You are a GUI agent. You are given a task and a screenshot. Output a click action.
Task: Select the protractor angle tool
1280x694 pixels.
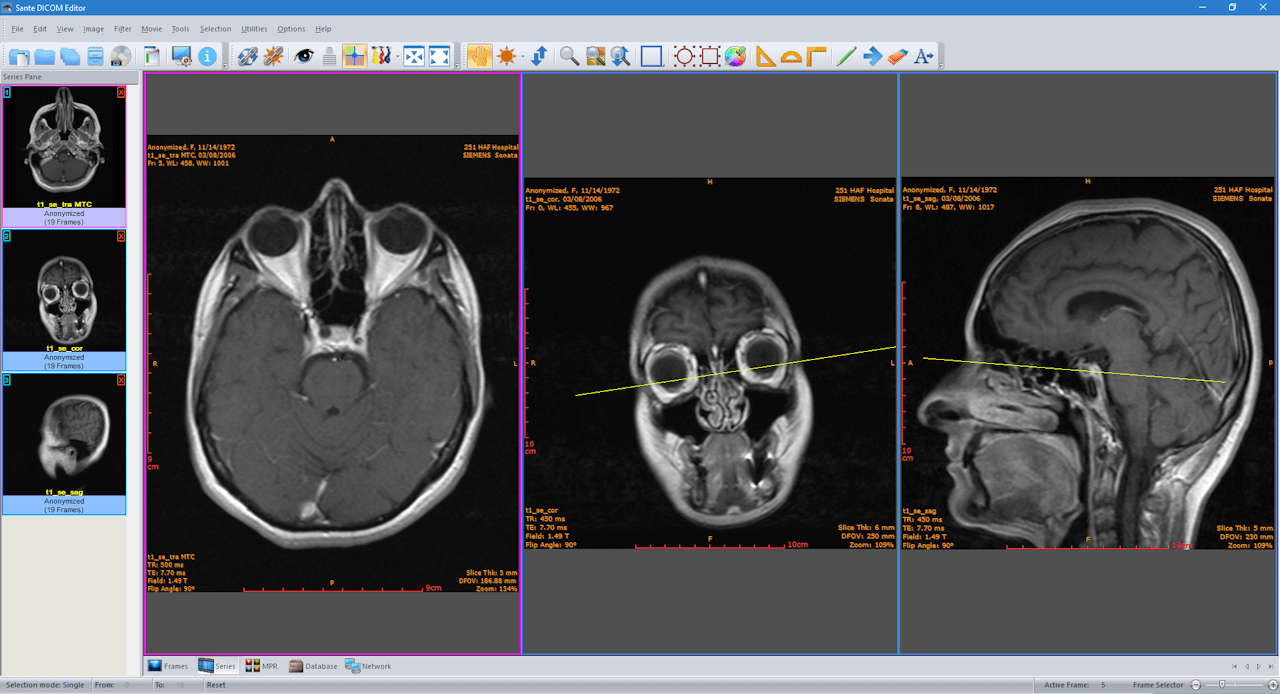pyautogui.click(x=791, y=56)
